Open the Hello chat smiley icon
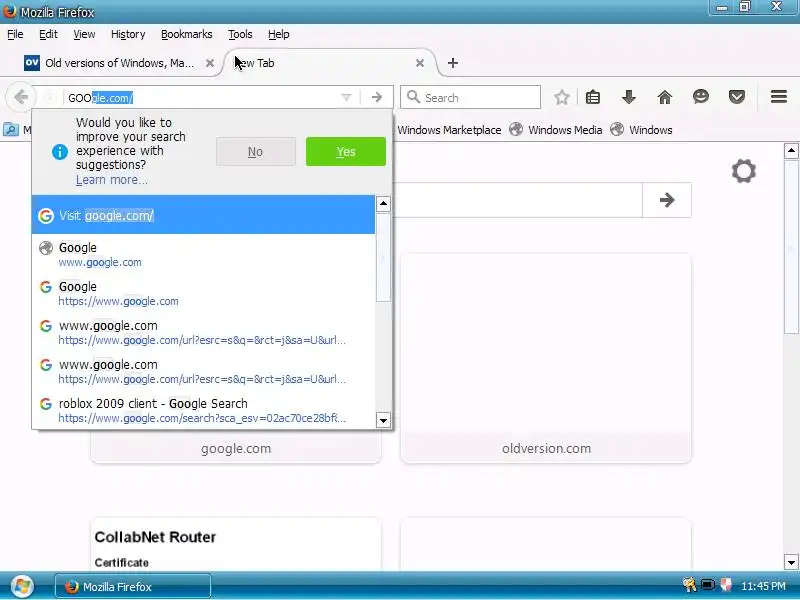Viewport: 800px width, 600px height. click(x=701, y=97)
